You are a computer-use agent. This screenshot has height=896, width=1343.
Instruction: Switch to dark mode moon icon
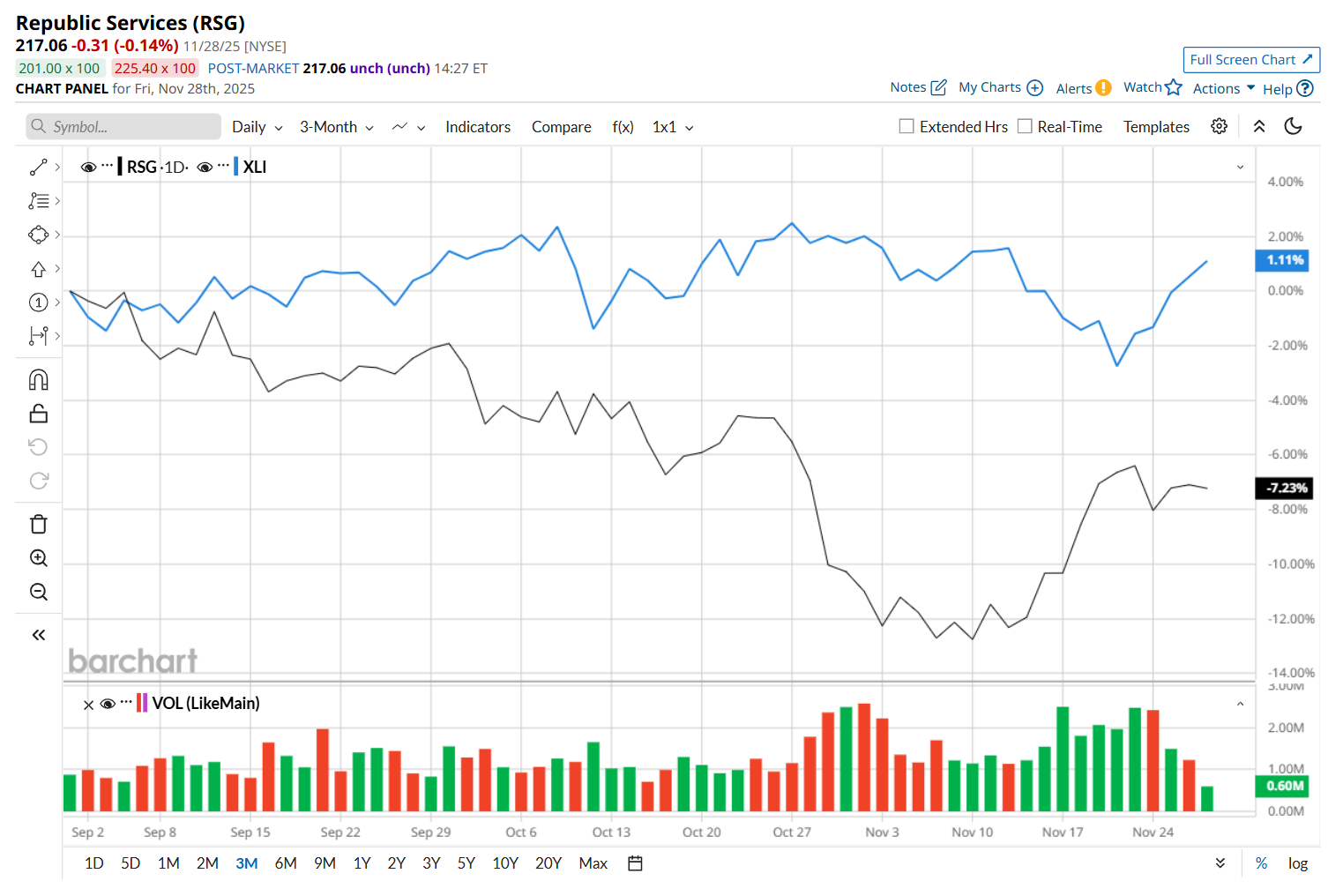tap(1293, 126)
